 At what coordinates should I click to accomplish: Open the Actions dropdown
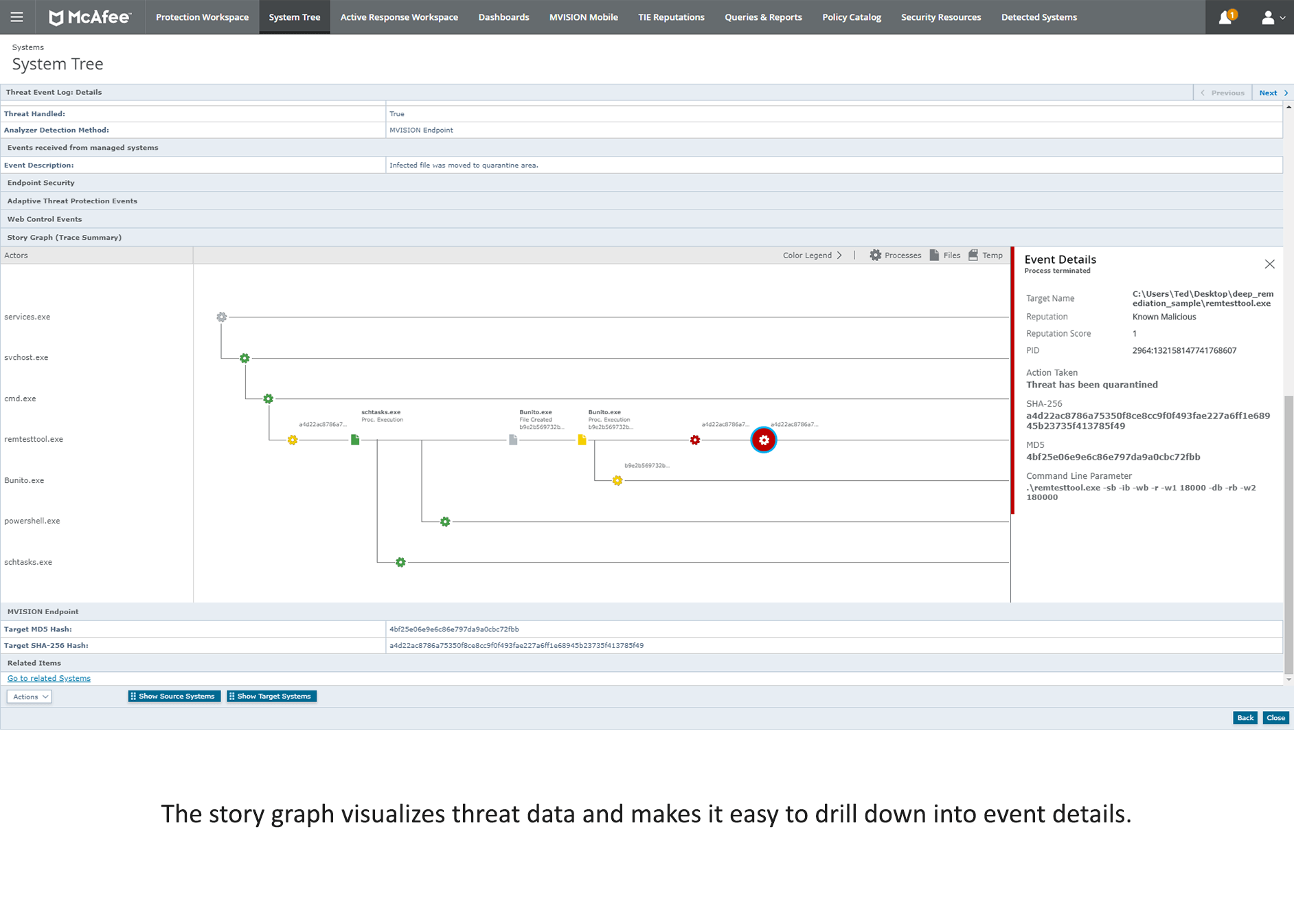30,697
